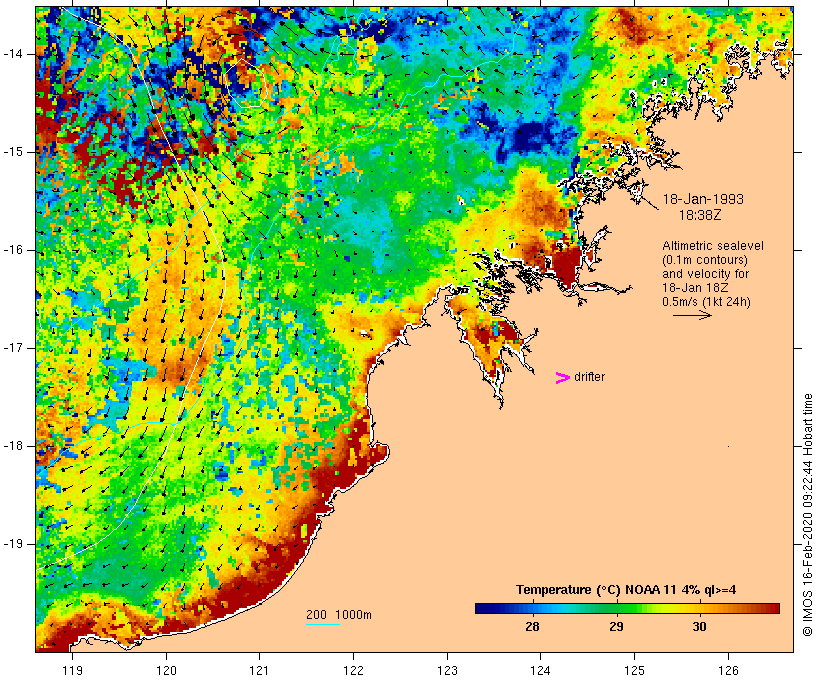Click the '200 1000m' depth contour label
Viewport: 820px width, 680px height.
coord(339,615)
